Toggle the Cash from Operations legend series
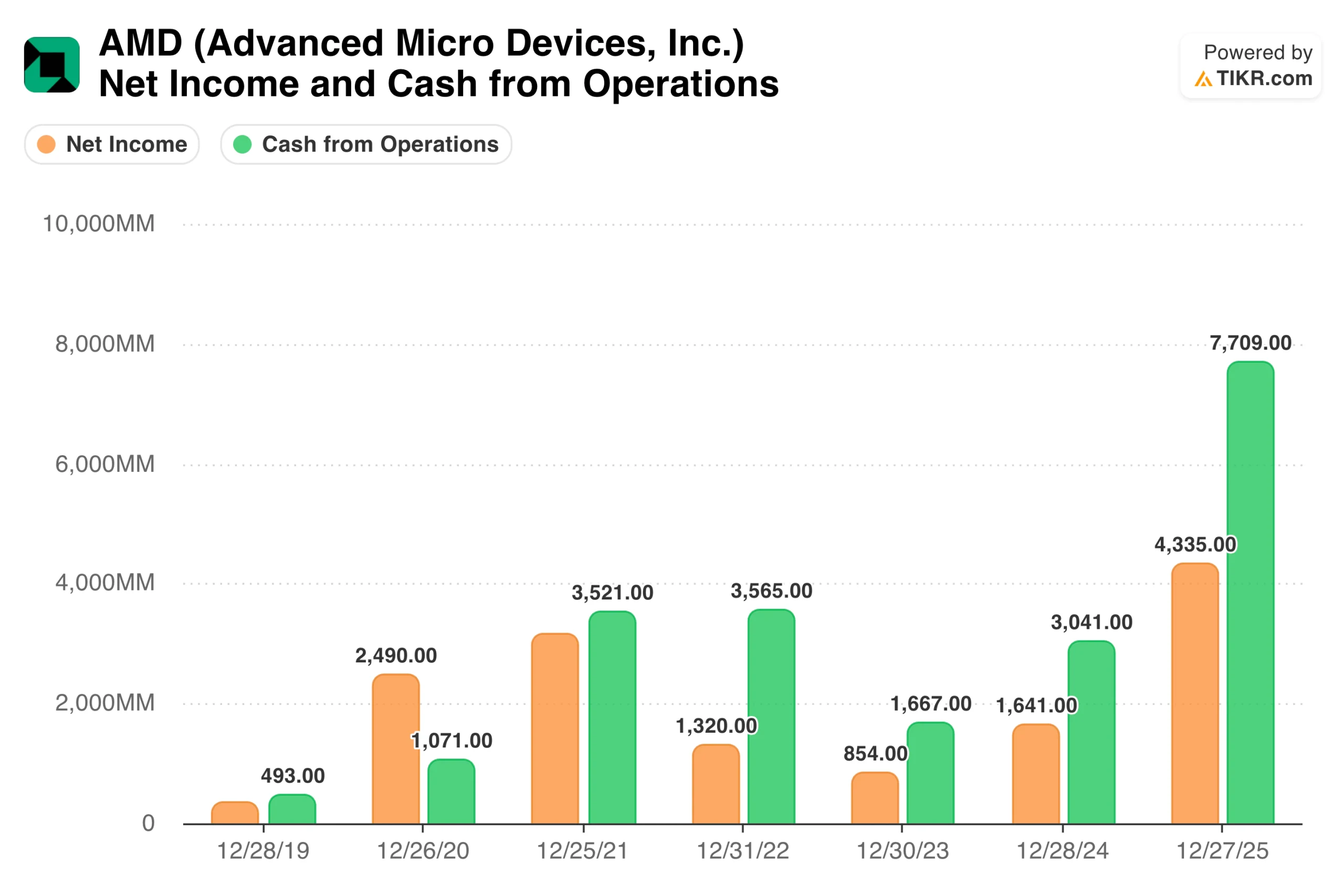This screenshot has width=1344, height=896. (x=366, y=144)
